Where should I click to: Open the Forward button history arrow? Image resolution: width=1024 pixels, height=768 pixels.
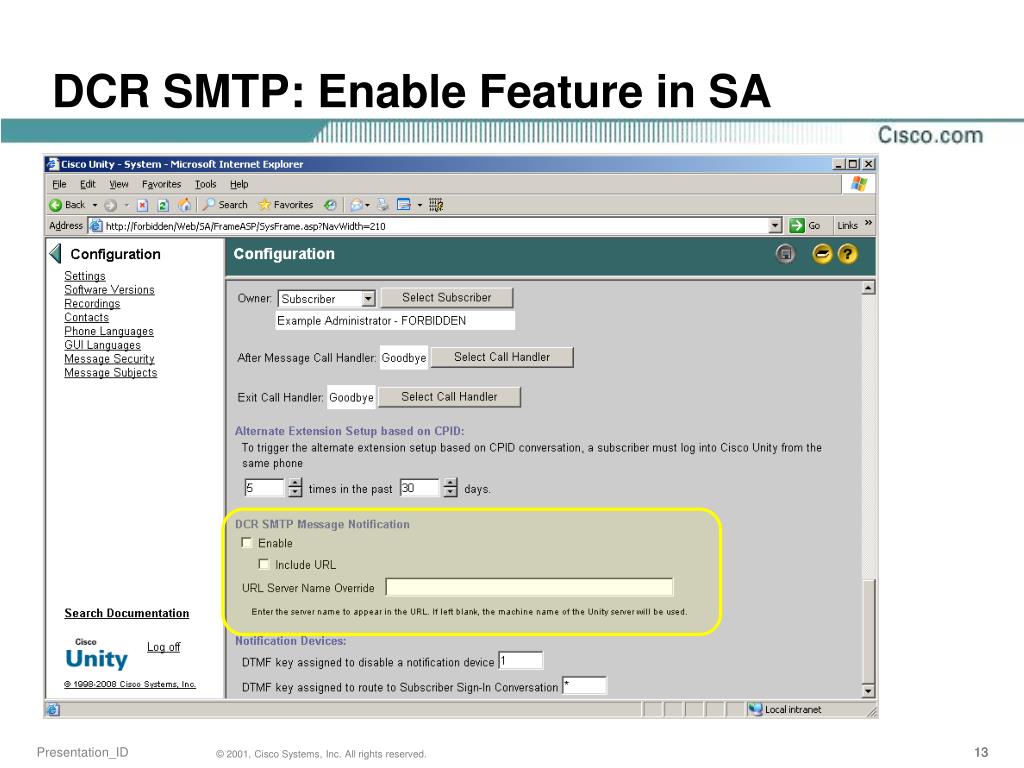[x=127, y=205]
